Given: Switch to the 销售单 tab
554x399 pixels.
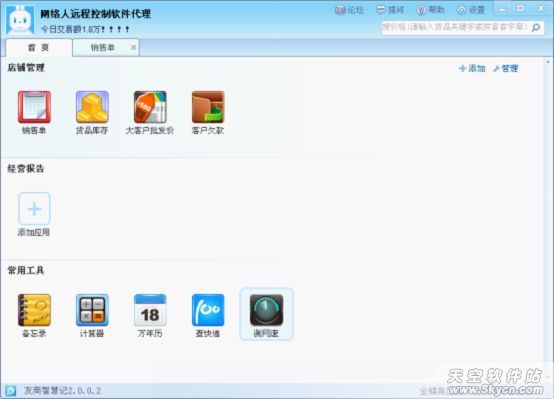Looking at the screenshot, I should pos(102,48).
